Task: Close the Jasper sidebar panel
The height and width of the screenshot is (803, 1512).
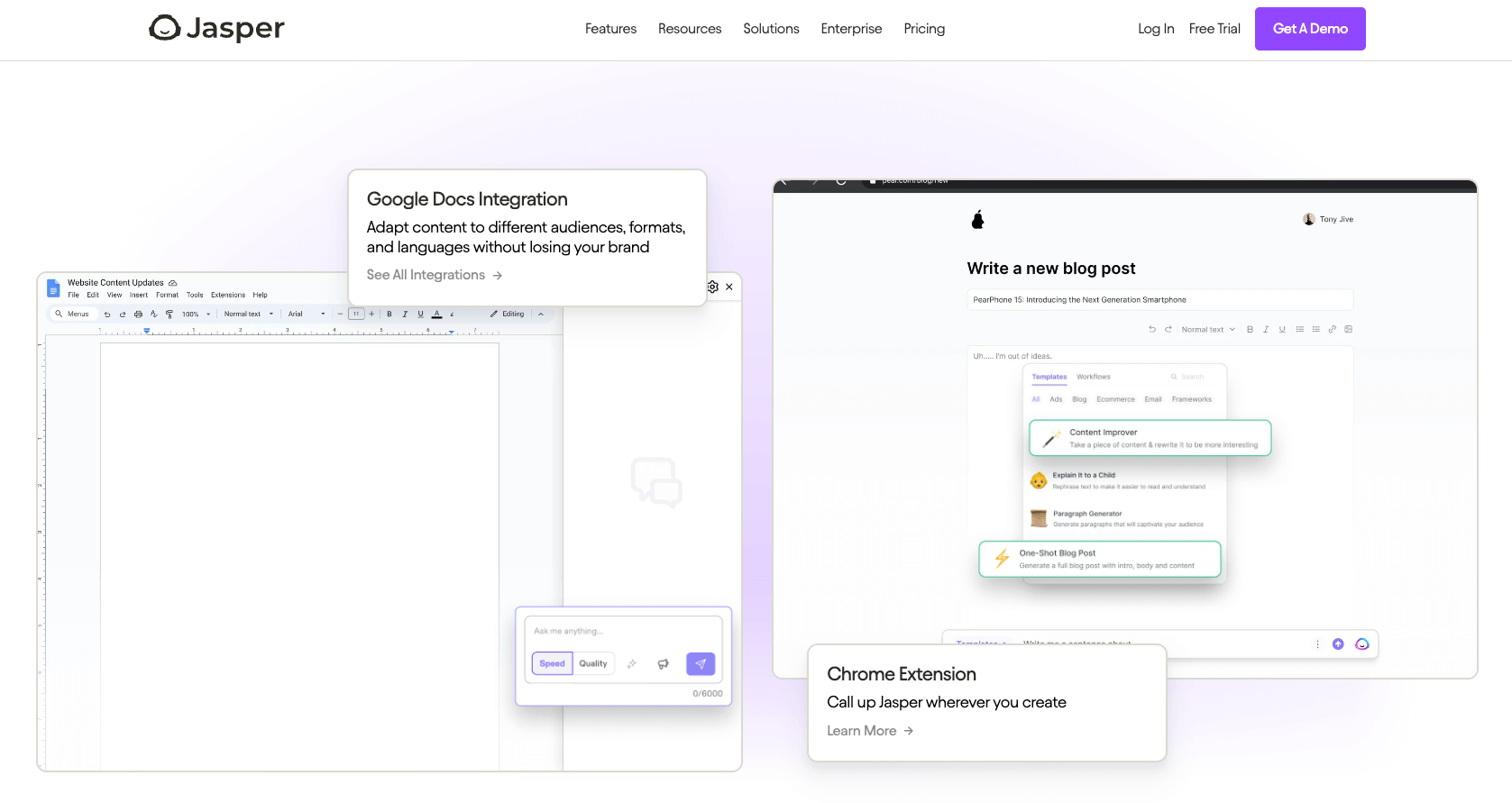Action: click(x=729, y=287)
